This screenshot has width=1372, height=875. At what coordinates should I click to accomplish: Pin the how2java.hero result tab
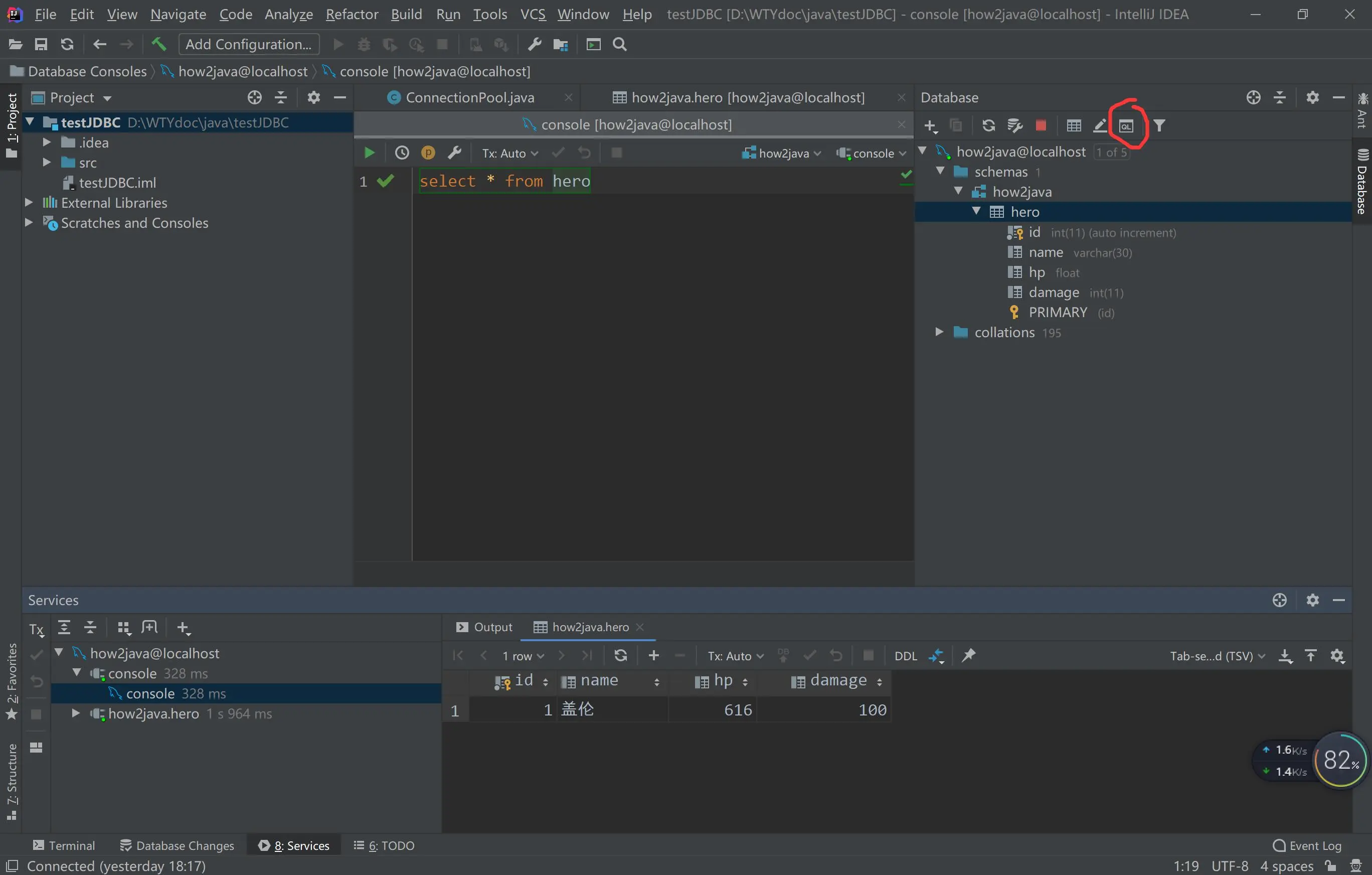coord(969,656)
